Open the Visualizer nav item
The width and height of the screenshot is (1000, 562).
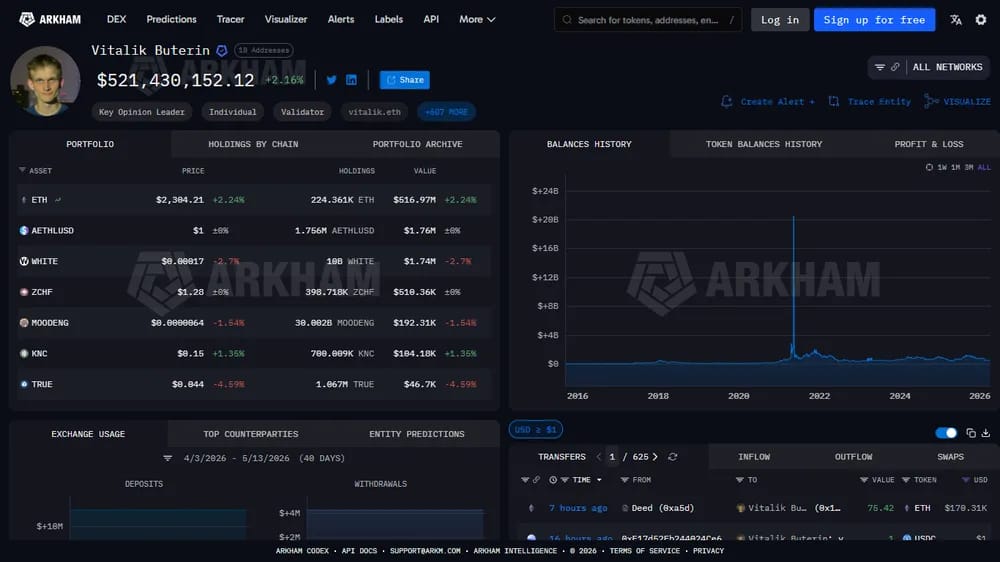(286, 19)
